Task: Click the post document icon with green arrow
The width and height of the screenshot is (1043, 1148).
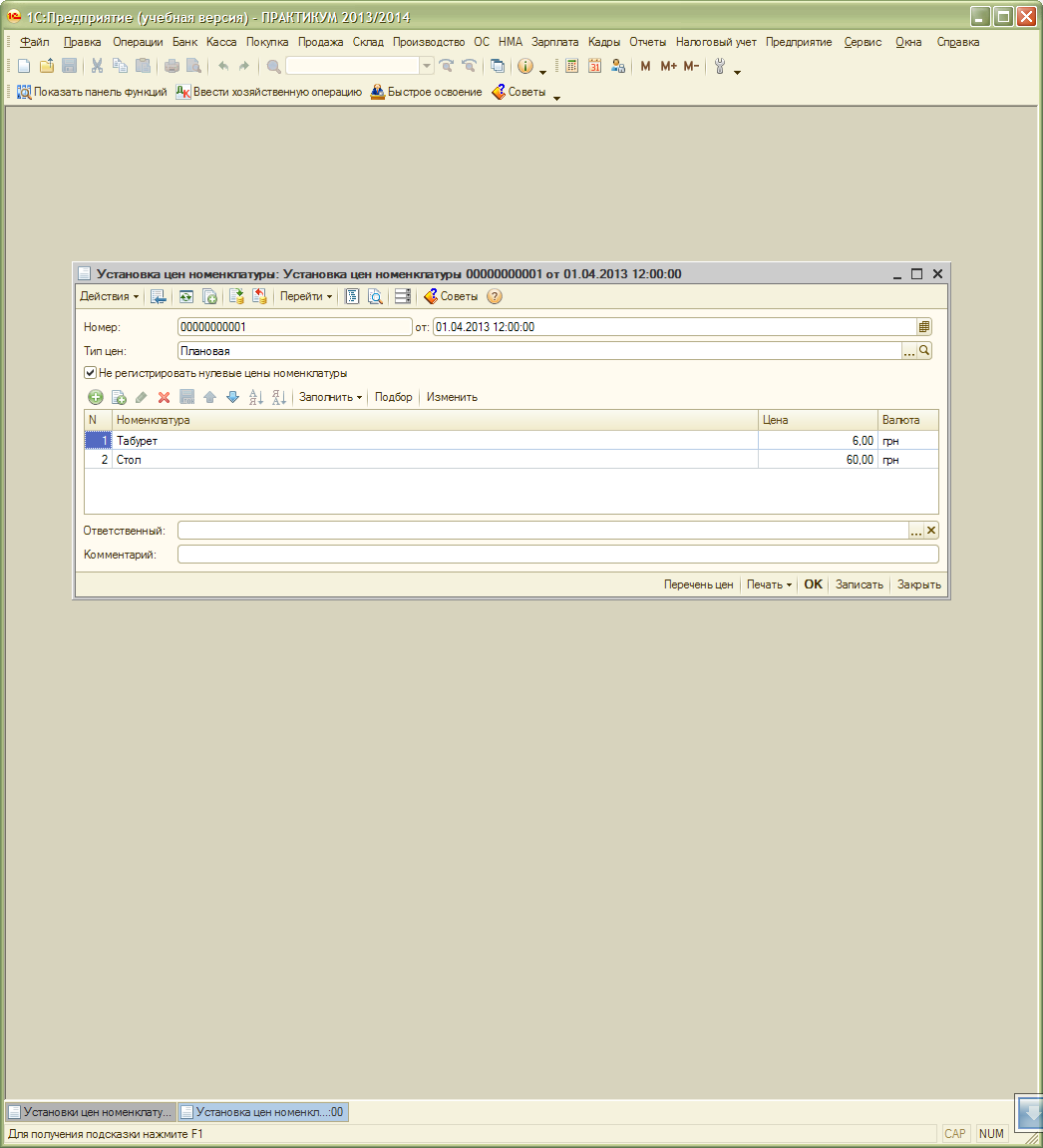Action: (x=236, y=296)
